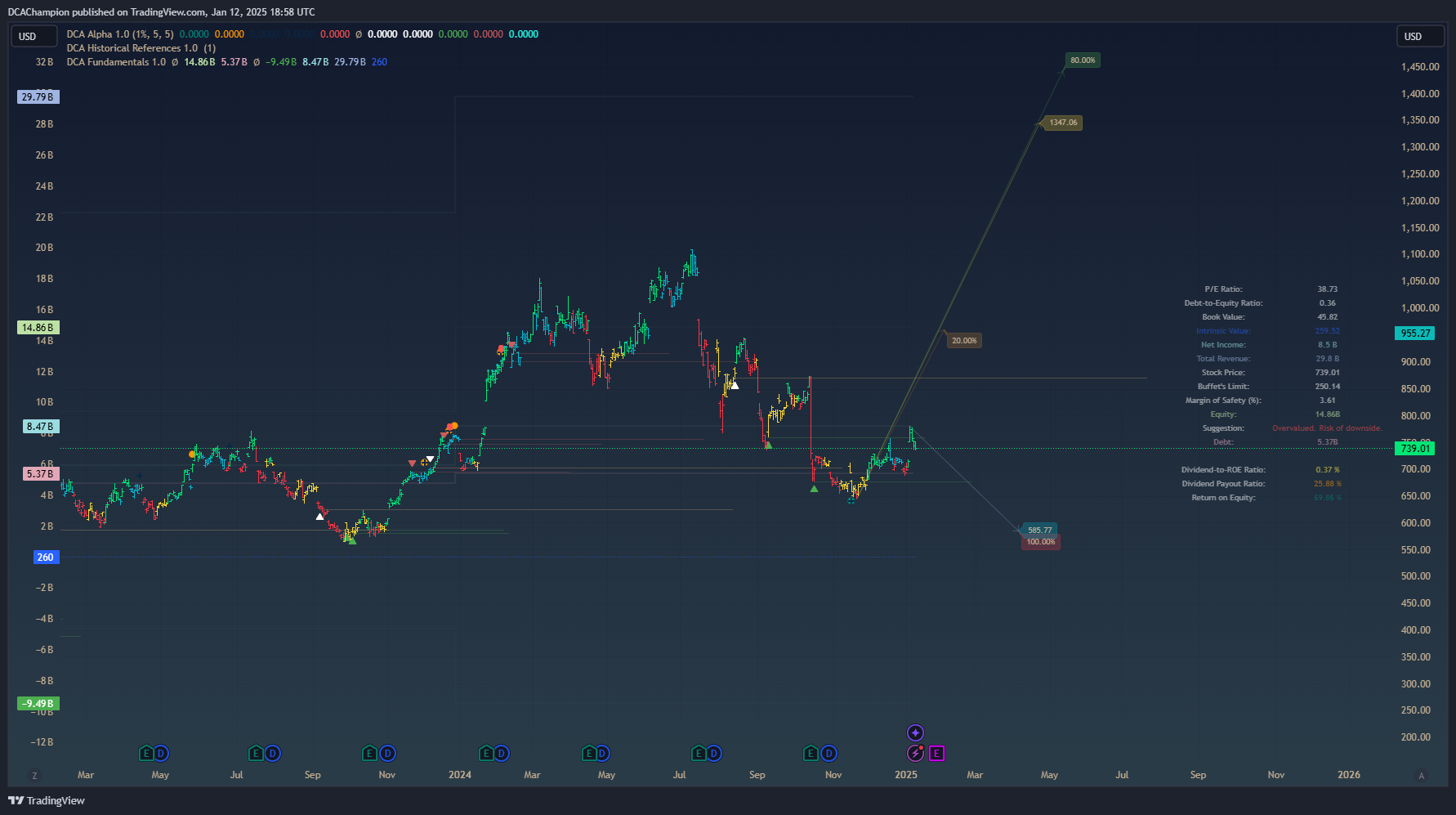Click the dividend D marker near May 2023
This screenshot has width=1456, height=815.
click(x=161, y=754)
